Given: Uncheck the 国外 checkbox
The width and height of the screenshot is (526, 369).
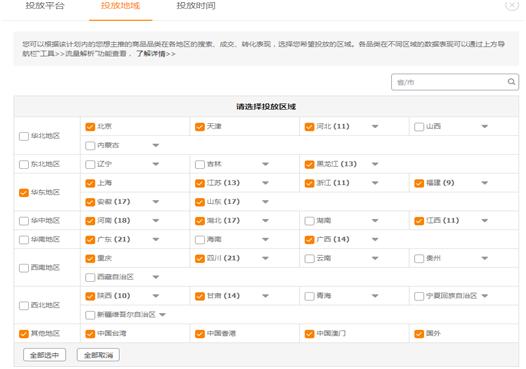Looking at the screenshot, I should point(419,334).
